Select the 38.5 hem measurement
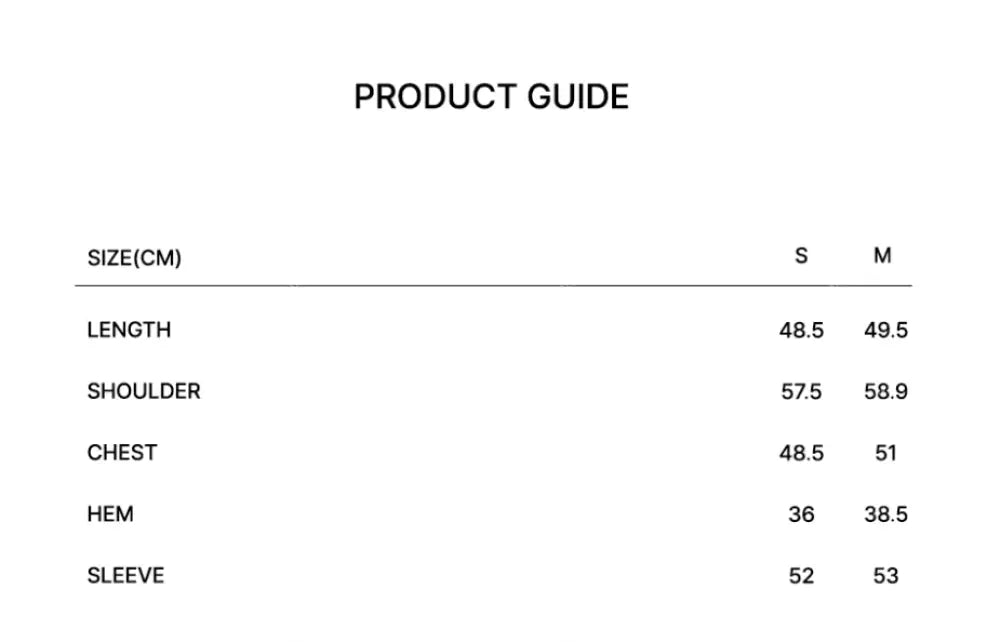The width and height of the screenshot is (1000, 642). point(886,515)
